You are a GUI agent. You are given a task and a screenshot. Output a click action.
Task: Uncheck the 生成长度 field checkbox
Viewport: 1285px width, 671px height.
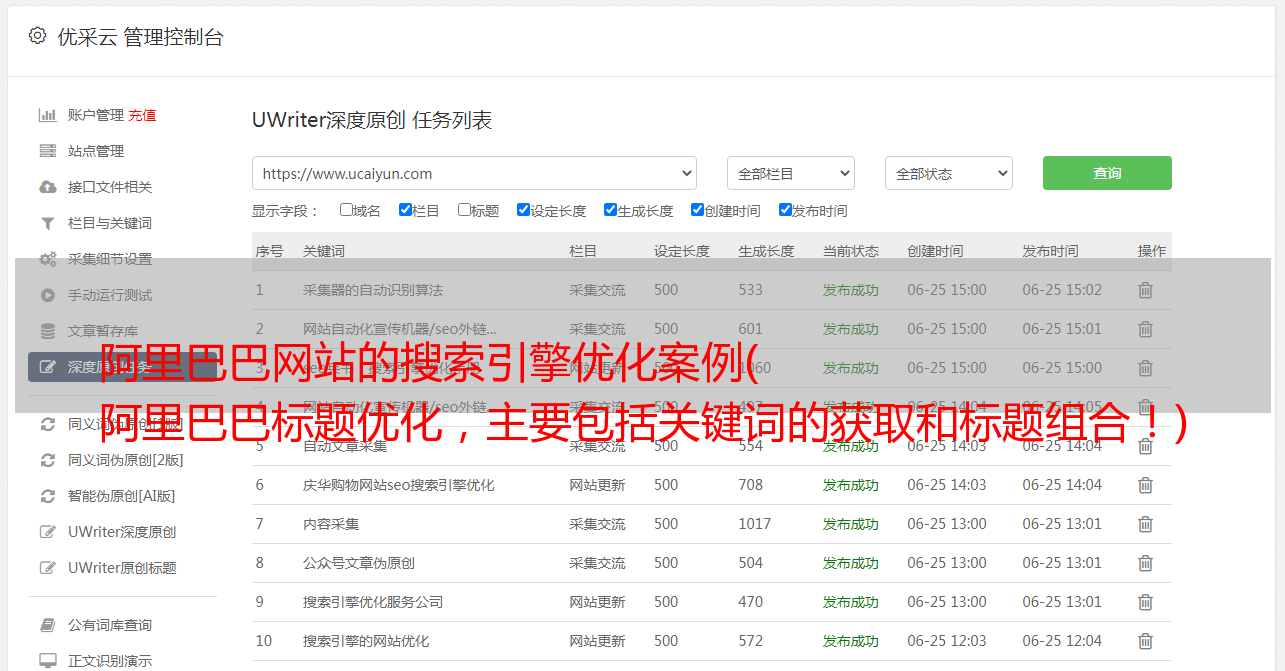[610, 210]
